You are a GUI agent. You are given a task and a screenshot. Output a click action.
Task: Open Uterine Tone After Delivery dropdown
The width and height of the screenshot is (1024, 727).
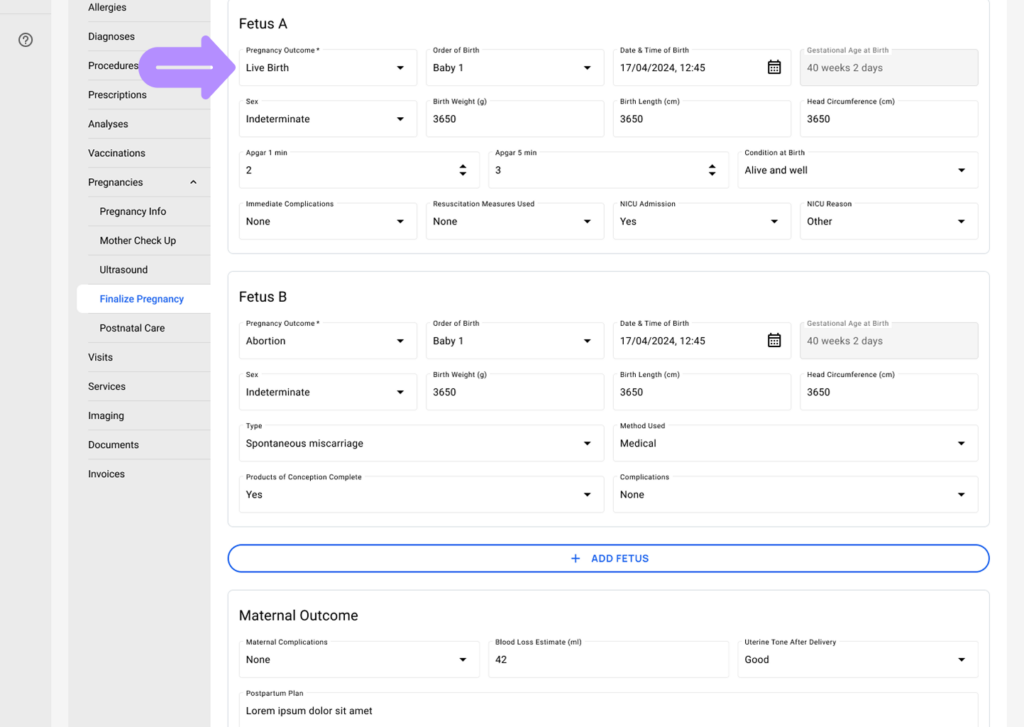(x=859, y=659)
